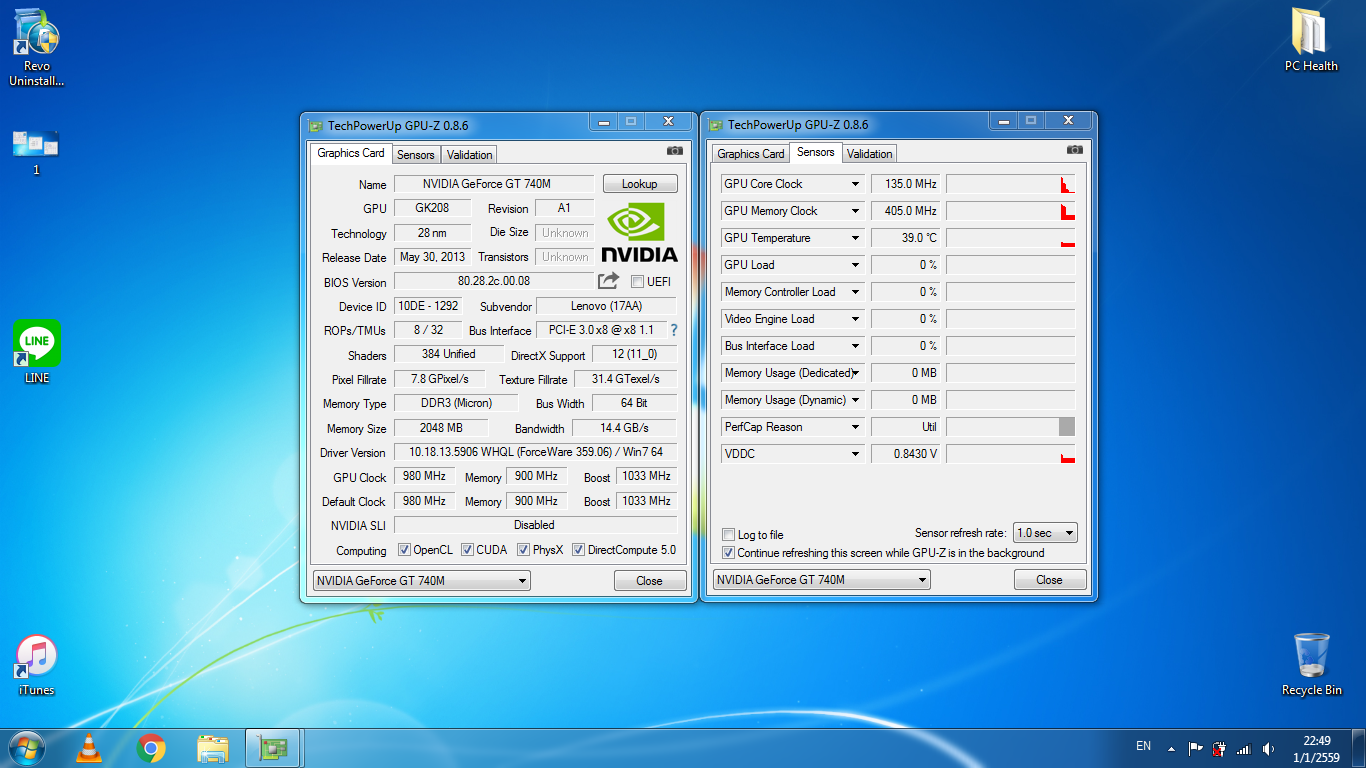Expand the Memory Controller Load dropdown arrow
The image size is (1366, 768).
click(x=856, y=292)
